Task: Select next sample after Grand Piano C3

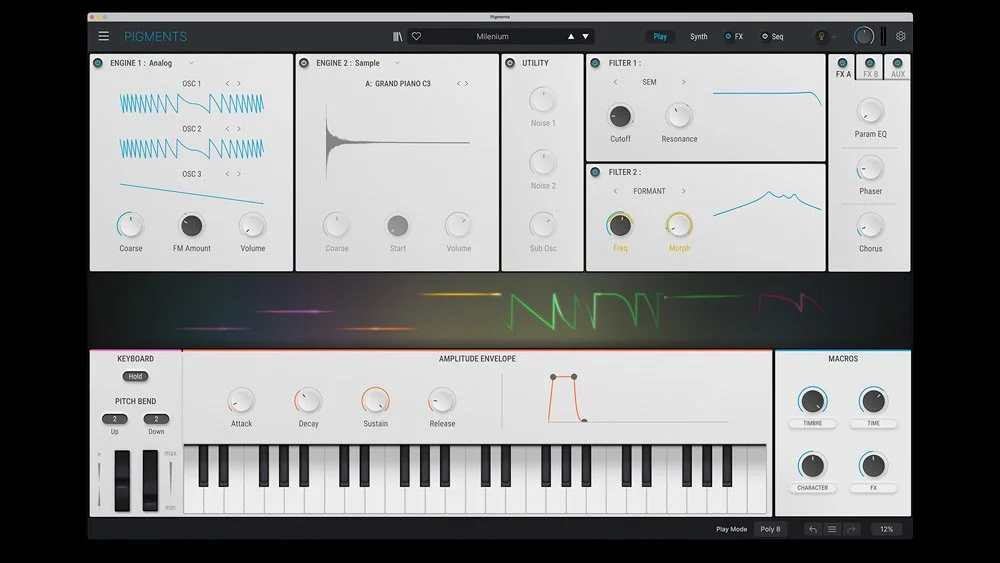Action: (x=467, y=84)
